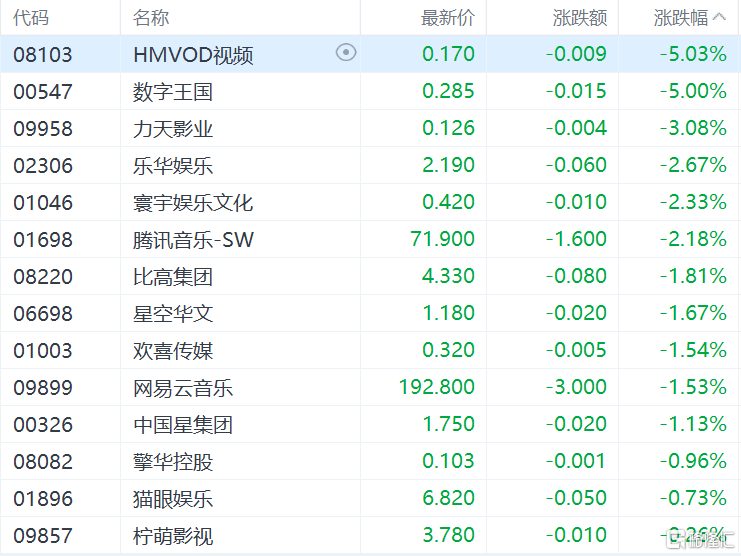Viewport: 741px width, 556px height.
Task: Open 寰宇娱乐文化 stock details
Action: (x=193, y=202)
